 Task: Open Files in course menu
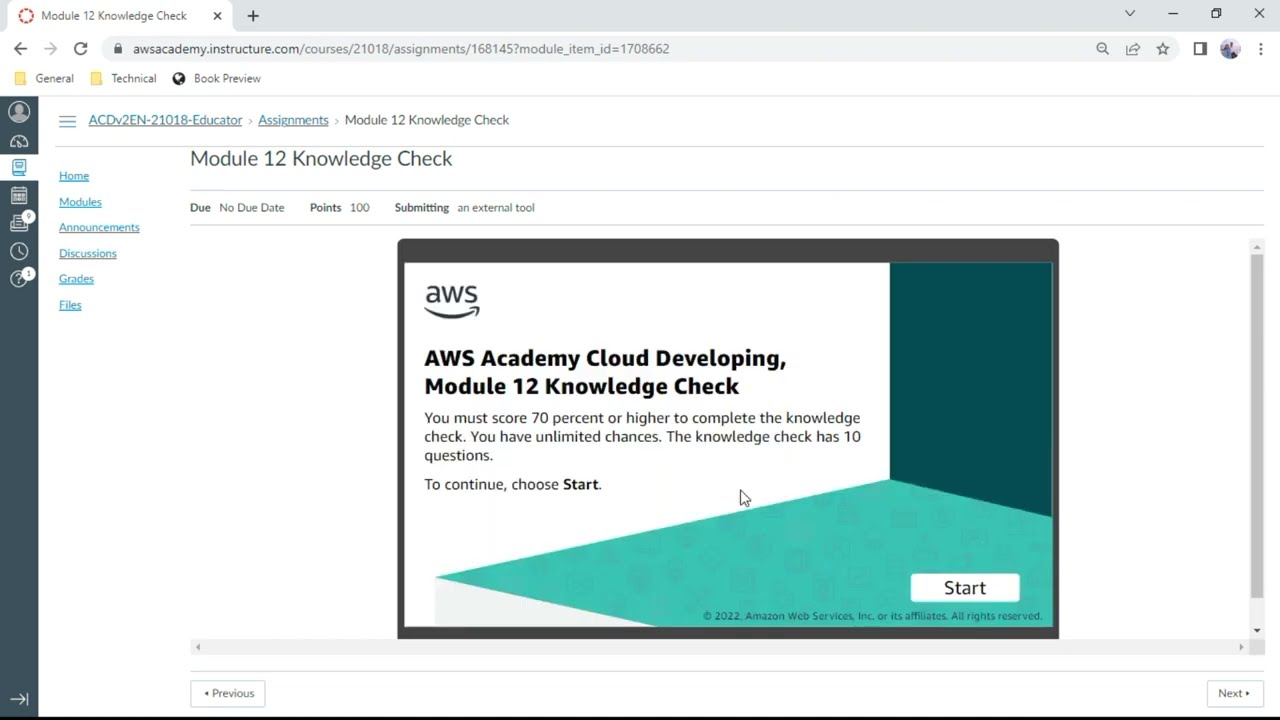70,305
